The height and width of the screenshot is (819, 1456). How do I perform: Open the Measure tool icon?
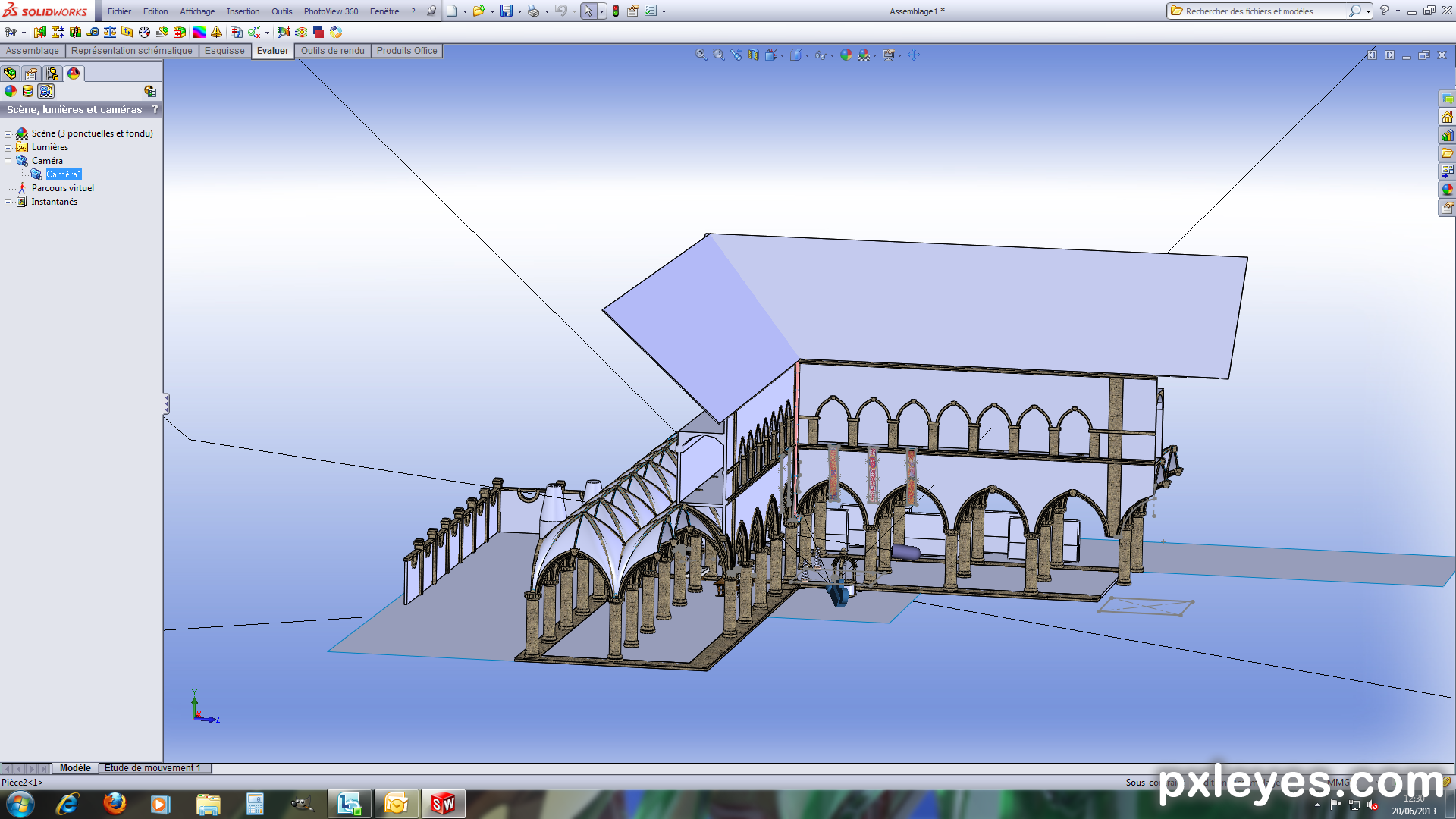pyautogui.click(x=93, y=32)
